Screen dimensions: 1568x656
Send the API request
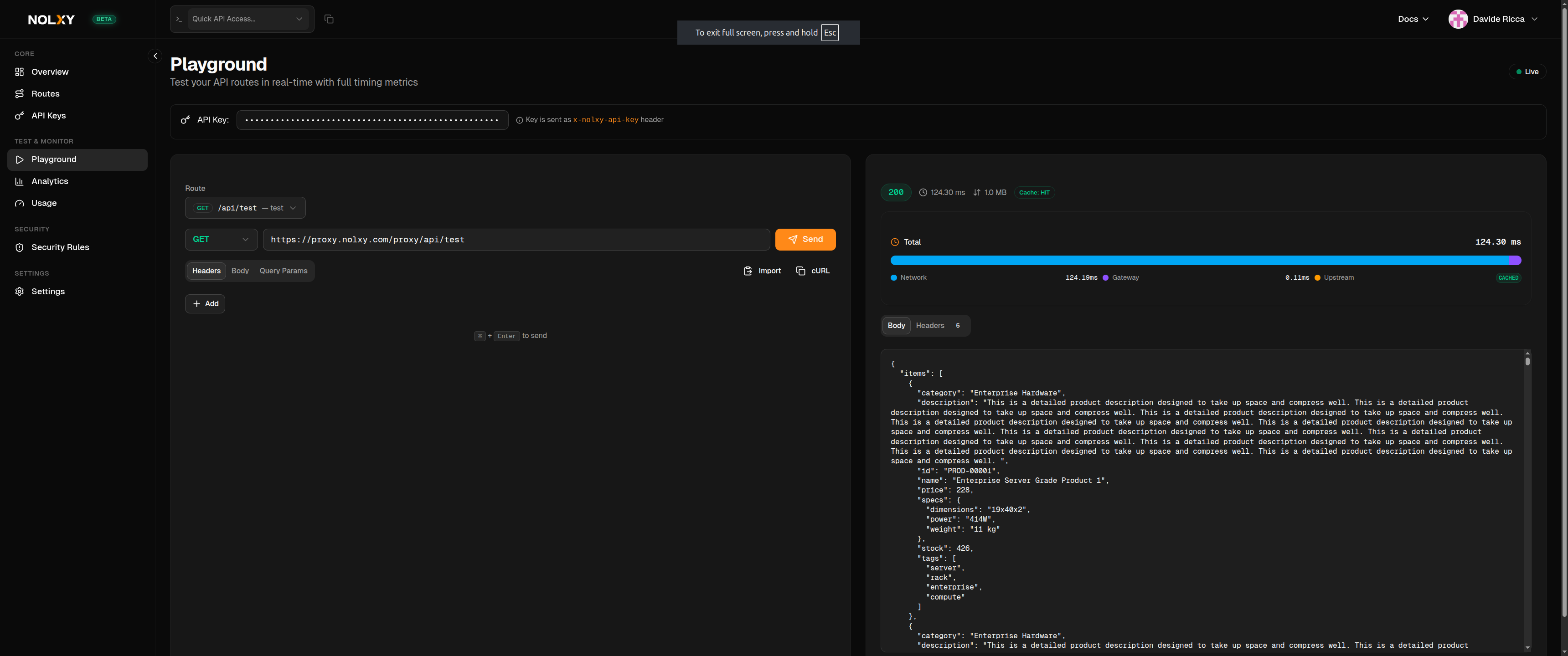click(805, 239)
